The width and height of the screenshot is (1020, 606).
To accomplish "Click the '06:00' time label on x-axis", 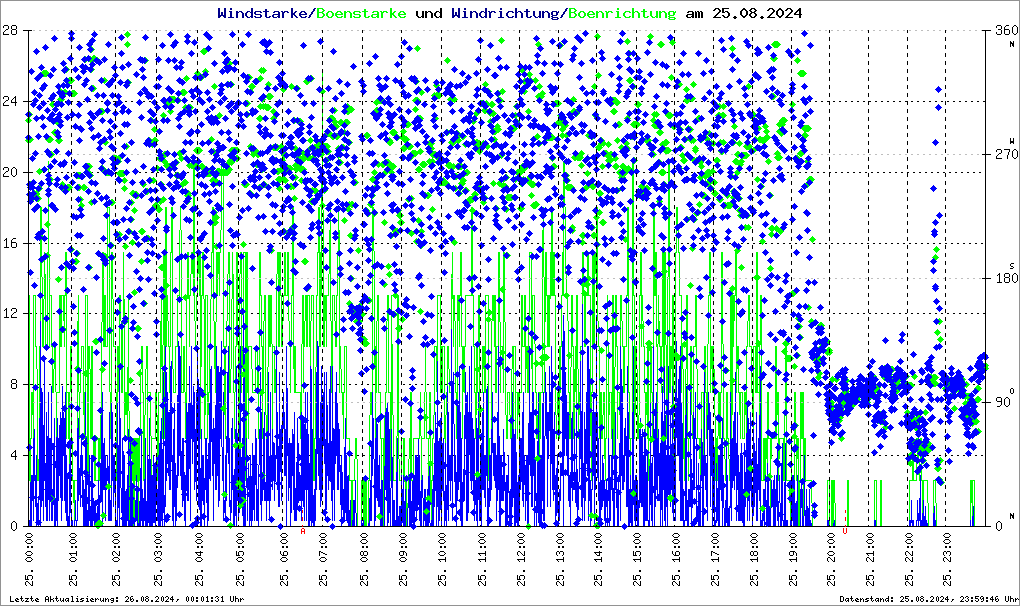I will pyautogui.click(x=284, y=548).
